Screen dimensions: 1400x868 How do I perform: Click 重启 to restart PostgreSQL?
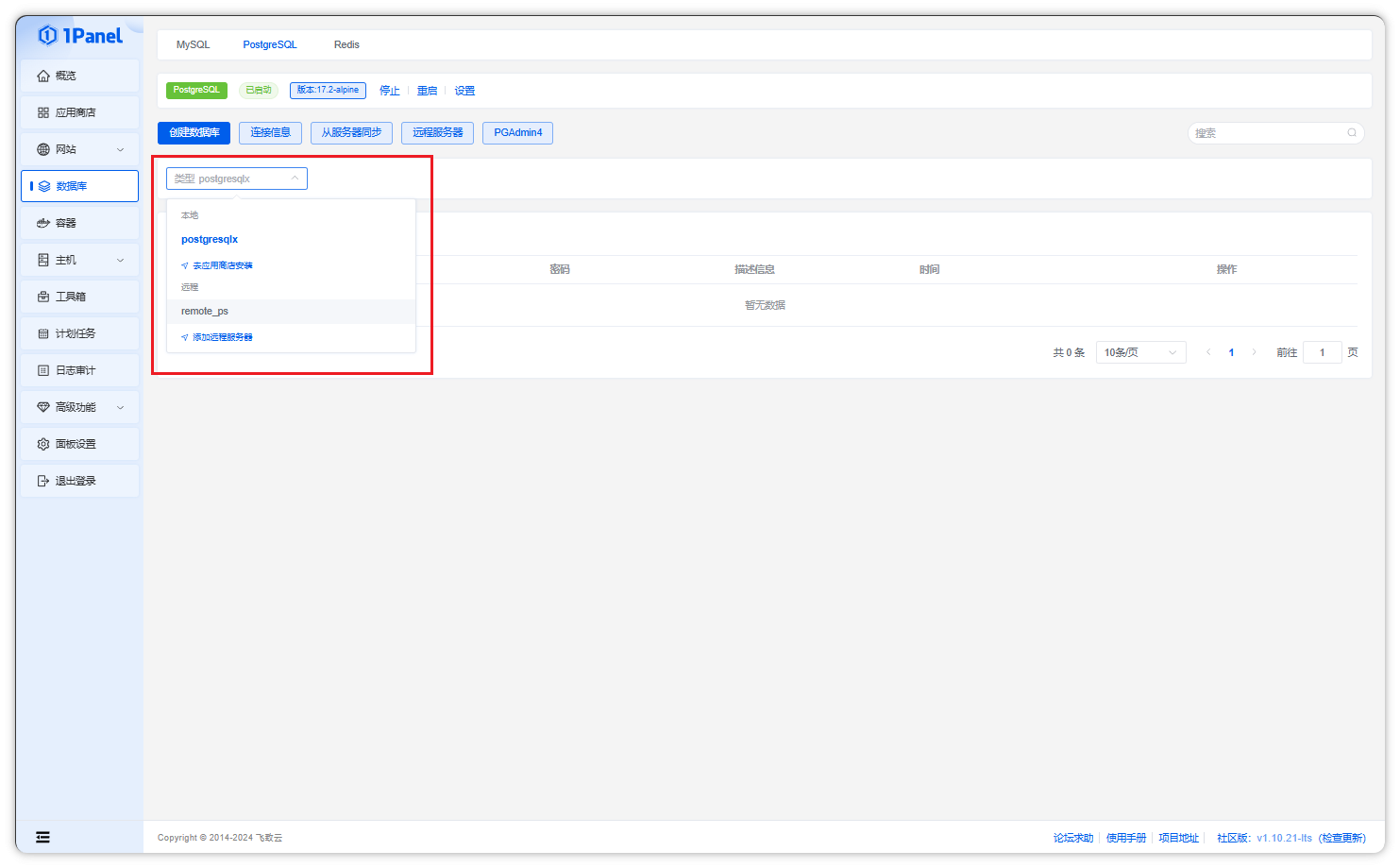[x=428, y=91]
